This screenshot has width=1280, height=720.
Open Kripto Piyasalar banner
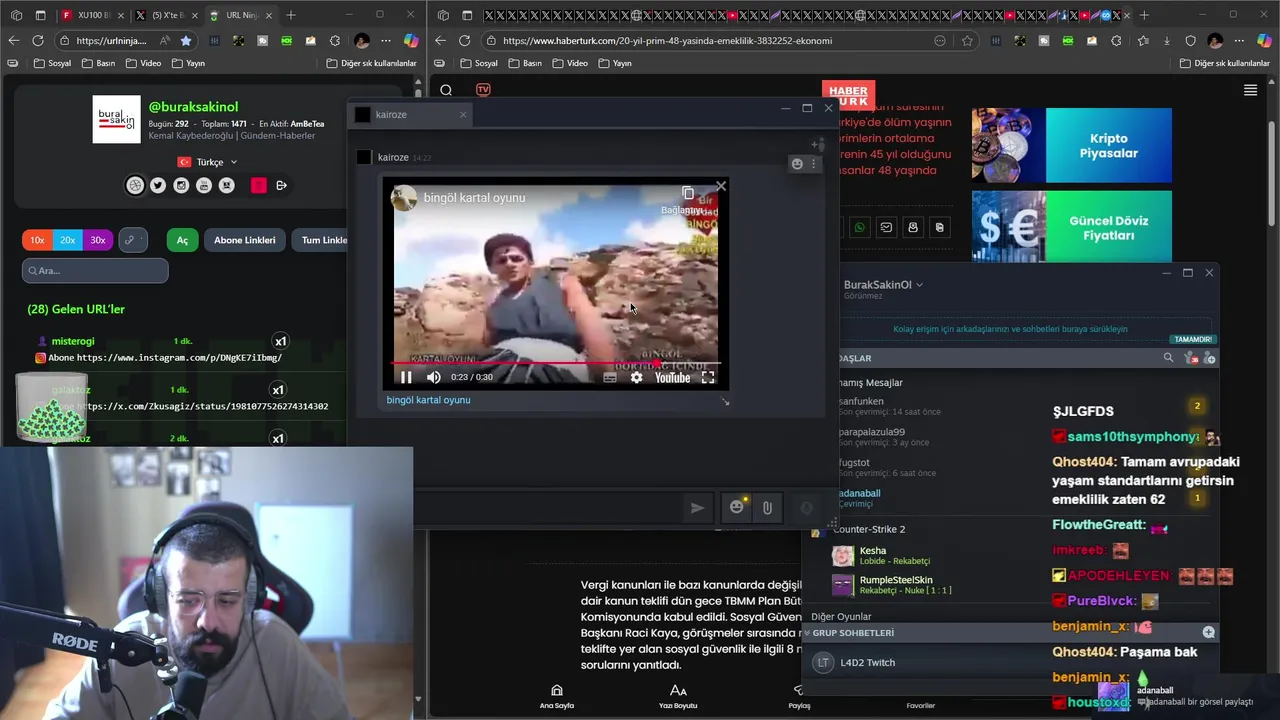pos(1071,145)
